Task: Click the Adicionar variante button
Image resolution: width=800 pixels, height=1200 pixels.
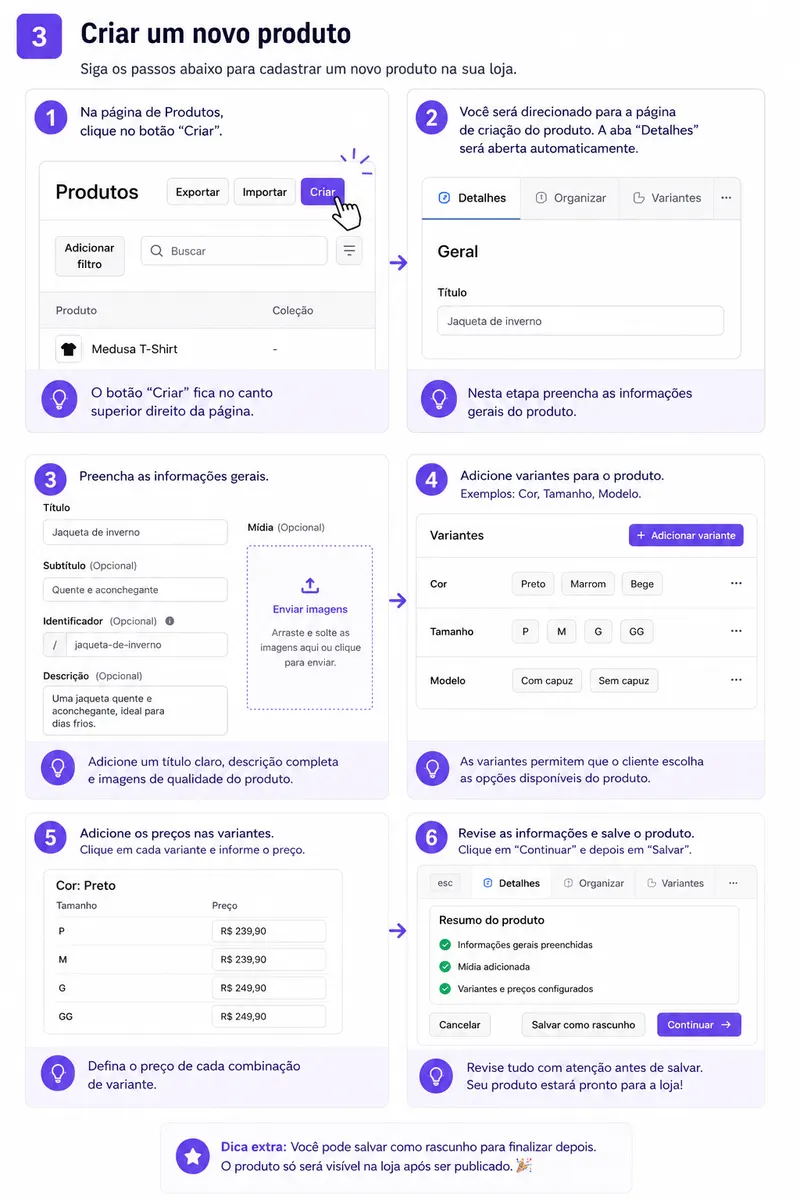Action: click(x=686, y=535)
